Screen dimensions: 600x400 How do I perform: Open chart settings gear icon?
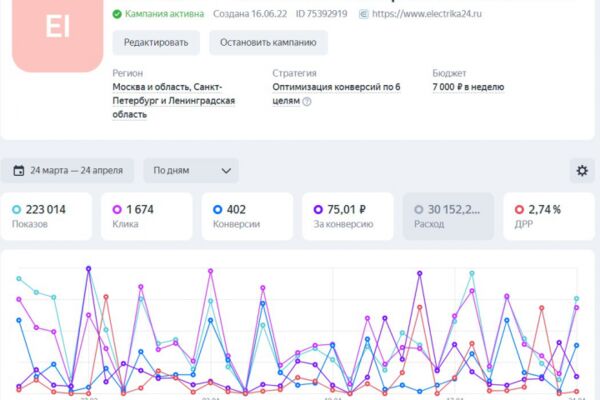[582, 170]
